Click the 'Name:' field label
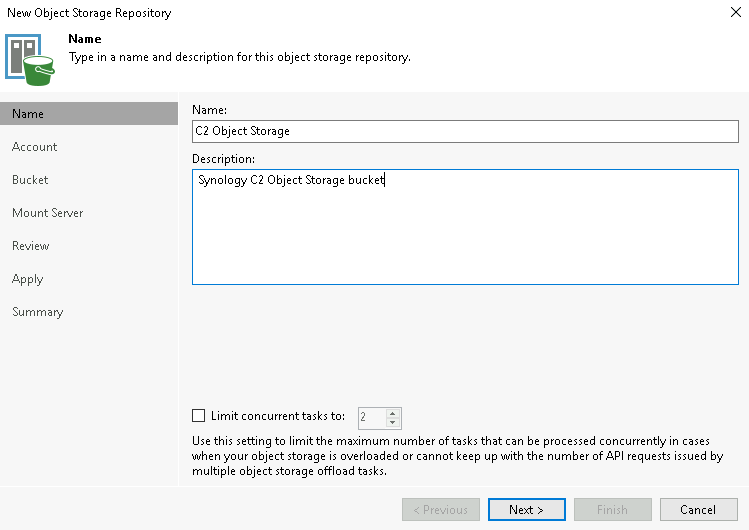Screen dimensions: 749x530 point(209,110)
